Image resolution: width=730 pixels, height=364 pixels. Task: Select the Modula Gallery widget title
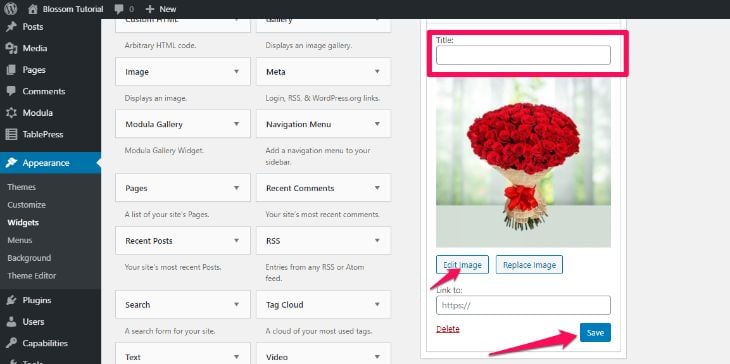pos(154,124)
